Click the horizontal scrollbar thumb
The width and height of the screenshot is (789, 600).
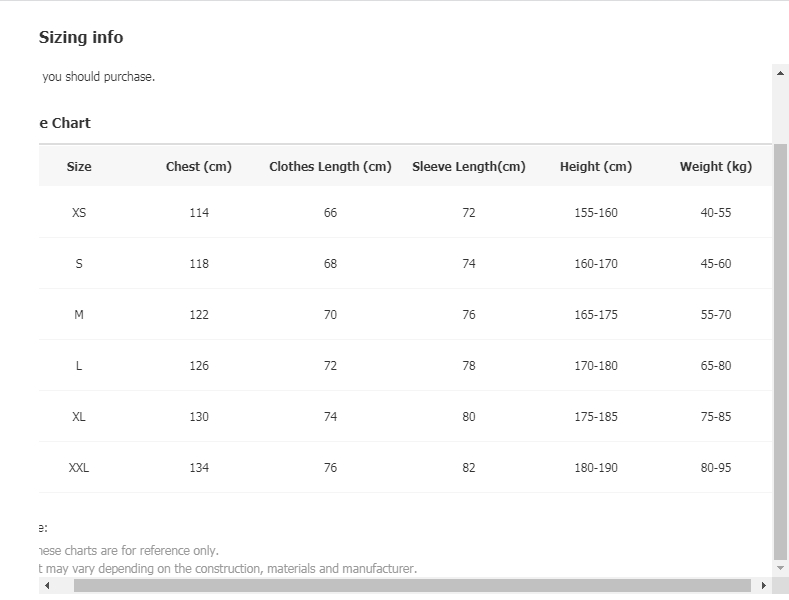tap(412, 586)
